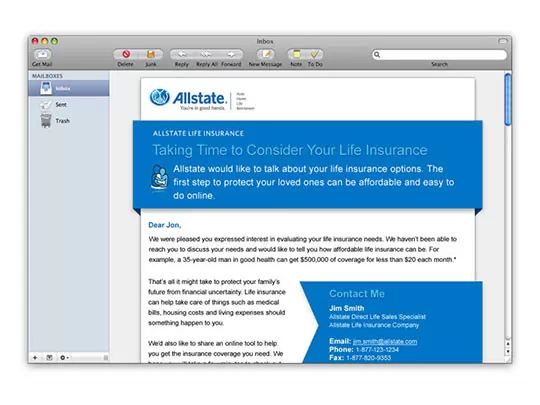540x405 pixels.
Task: Click the "Contact Me" heading
Action: 357,293
